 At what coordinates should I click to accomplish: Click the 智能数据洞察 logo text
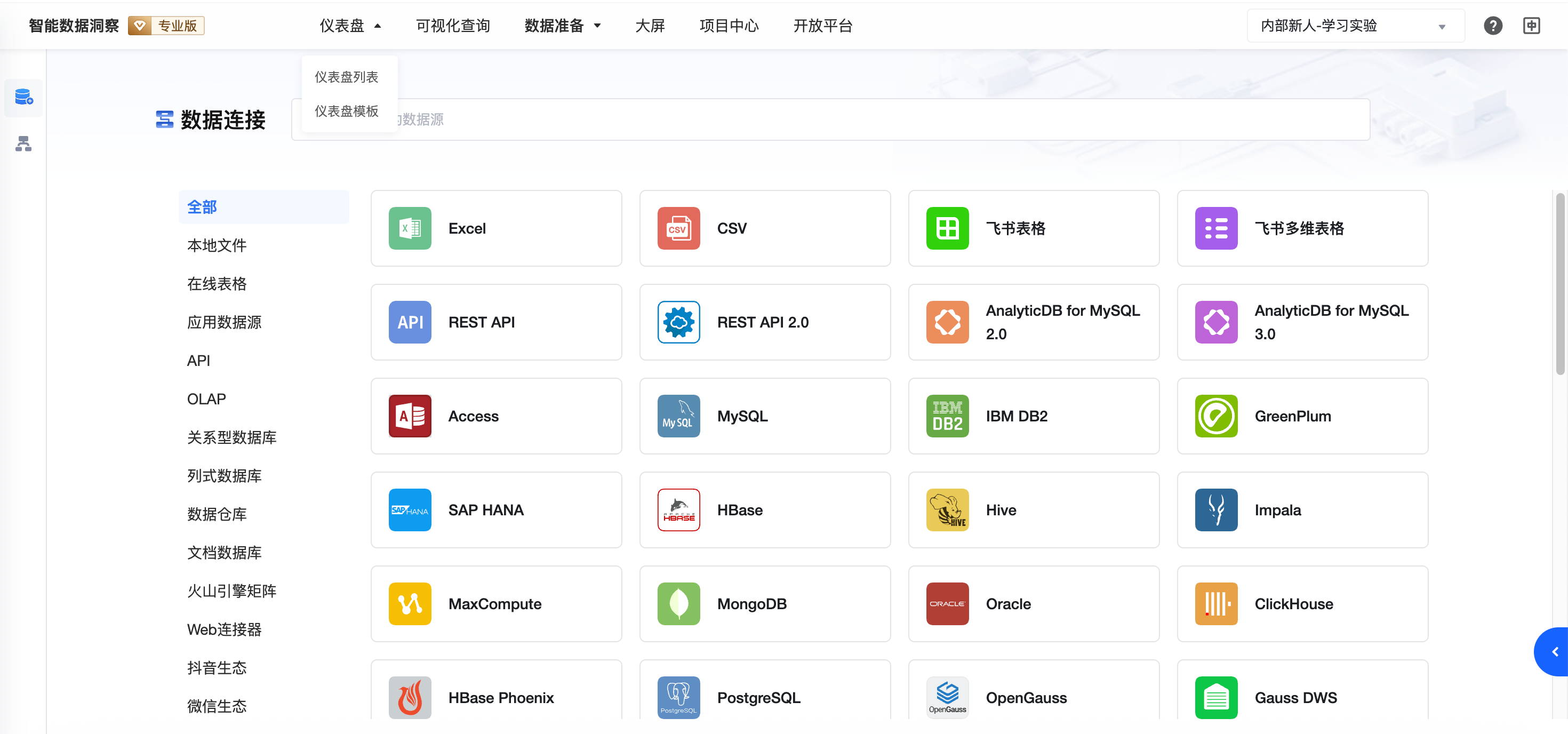[x=74, y=26]
